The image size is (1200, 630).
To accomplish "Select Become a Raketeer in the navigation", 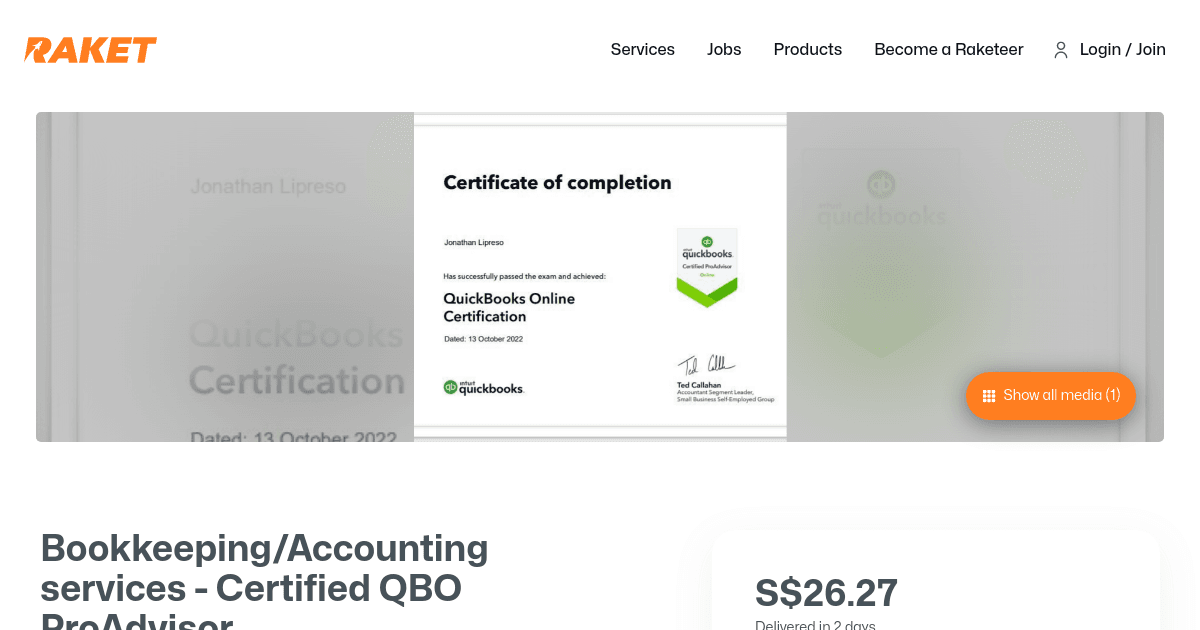I will [948, 49].
